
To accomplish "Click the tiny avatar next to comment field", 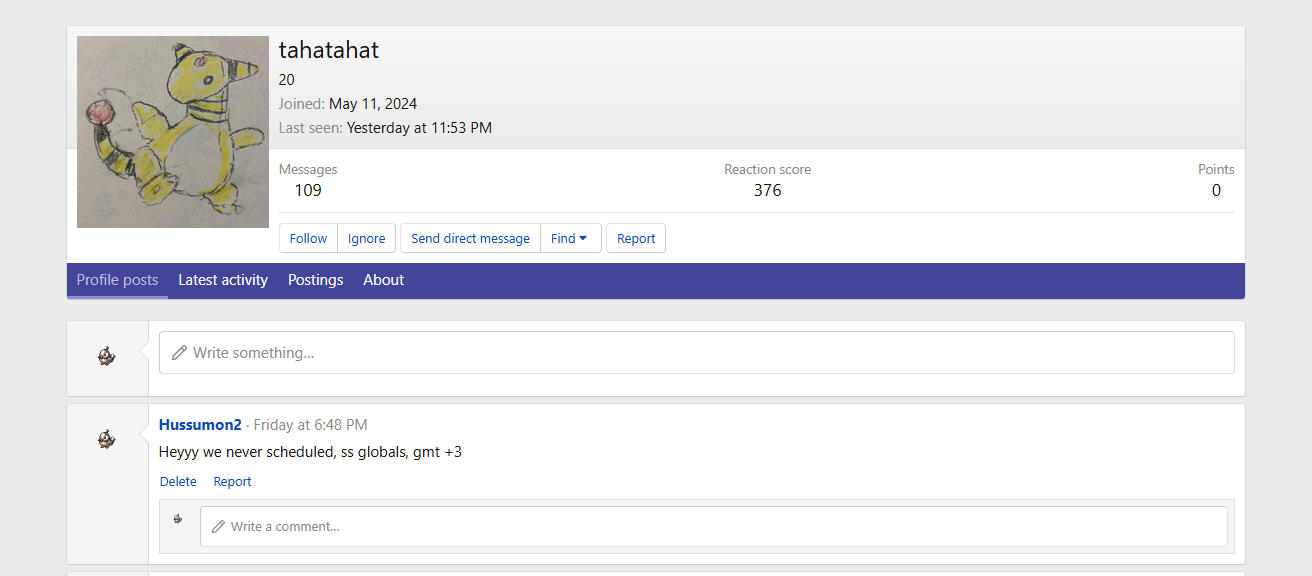I will pos(178,519).
